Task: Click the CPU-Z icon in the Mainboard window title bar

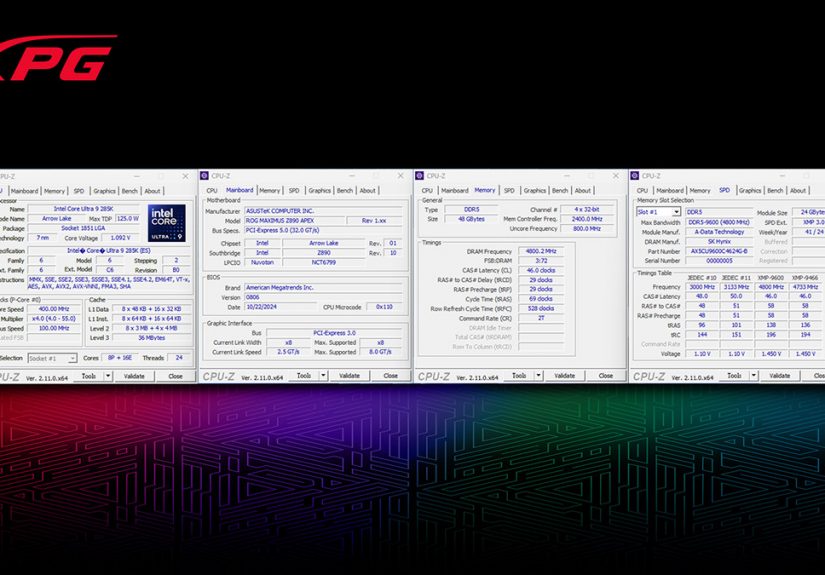Action: pyautogui.click(x=205, y=176)
